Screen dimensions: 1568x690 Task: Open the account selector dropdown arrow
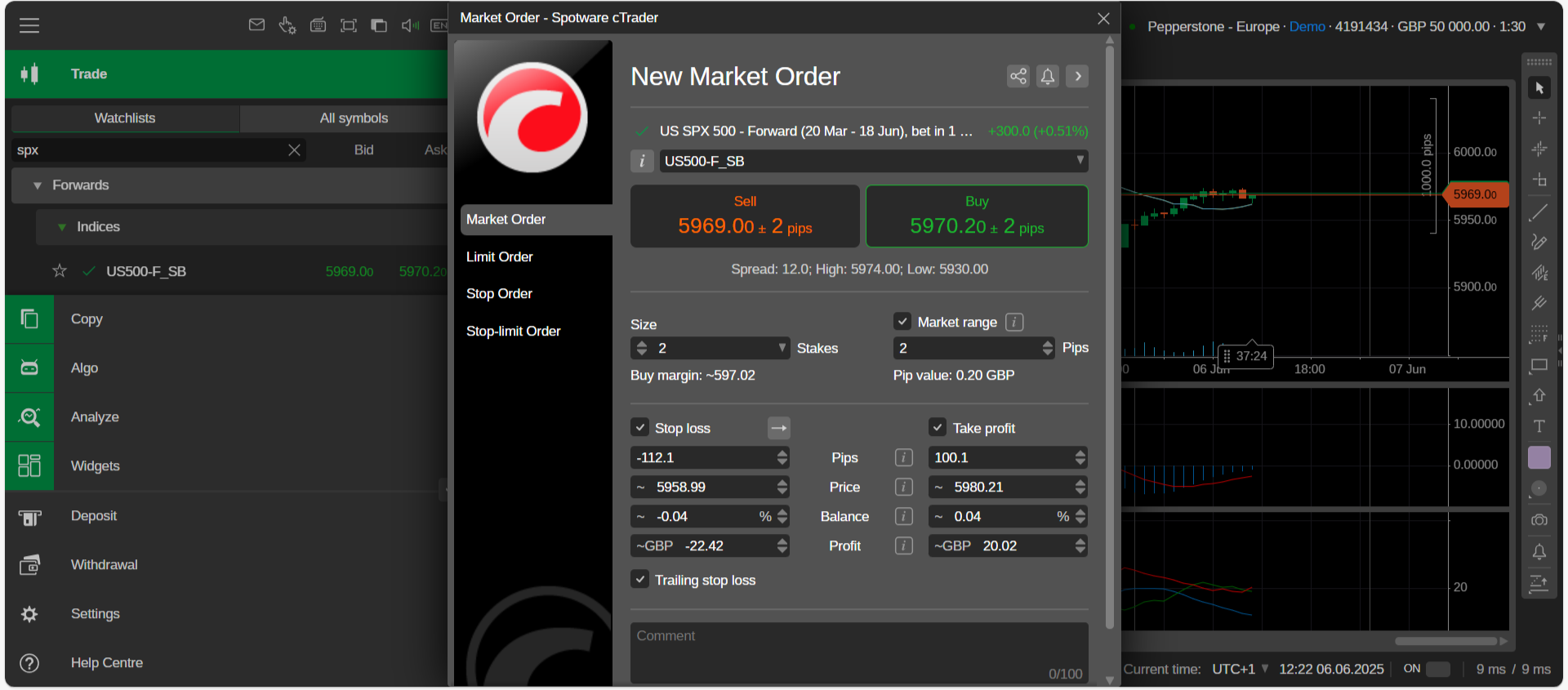[x=1541, y=26]
